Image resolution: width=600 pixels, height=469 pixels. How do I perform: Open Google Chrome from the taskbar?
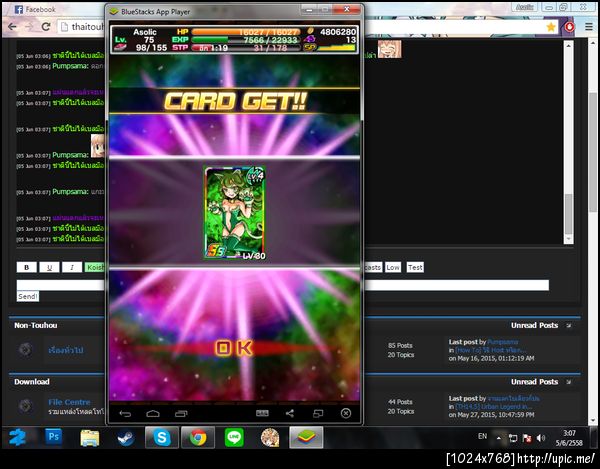pos(198,437)
